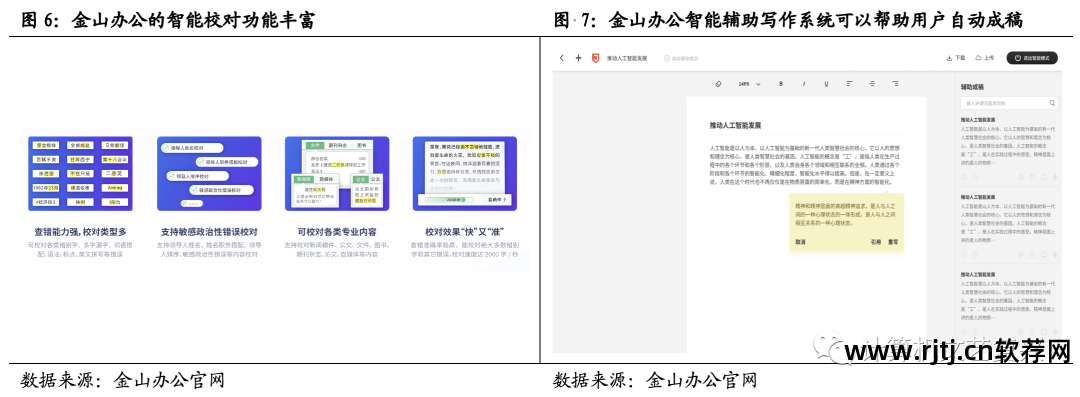
Task: Click the exit smart mode button
Action: coord(1032,59)
